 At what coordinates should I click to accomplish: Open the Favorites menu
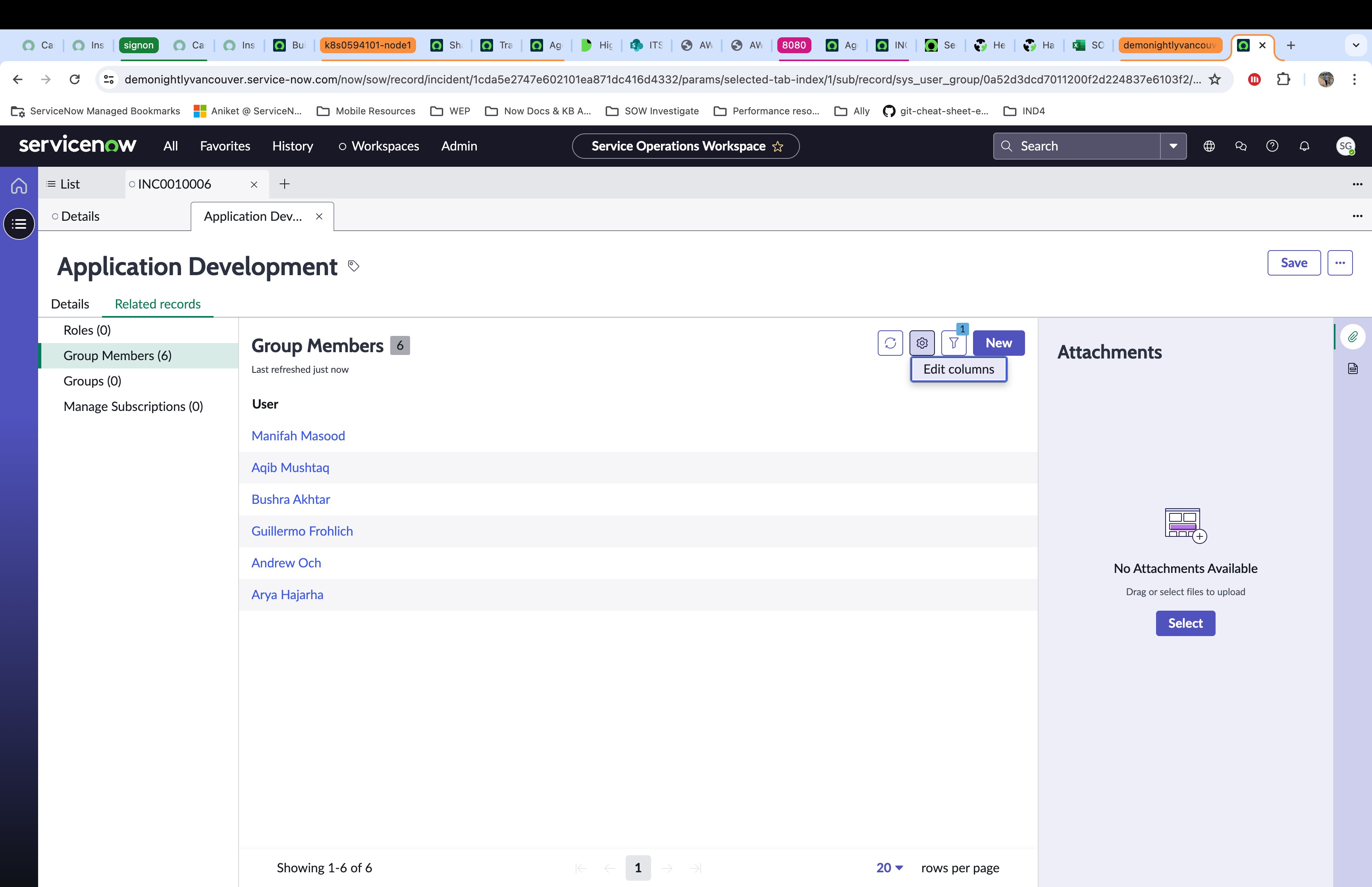[225, 146]
